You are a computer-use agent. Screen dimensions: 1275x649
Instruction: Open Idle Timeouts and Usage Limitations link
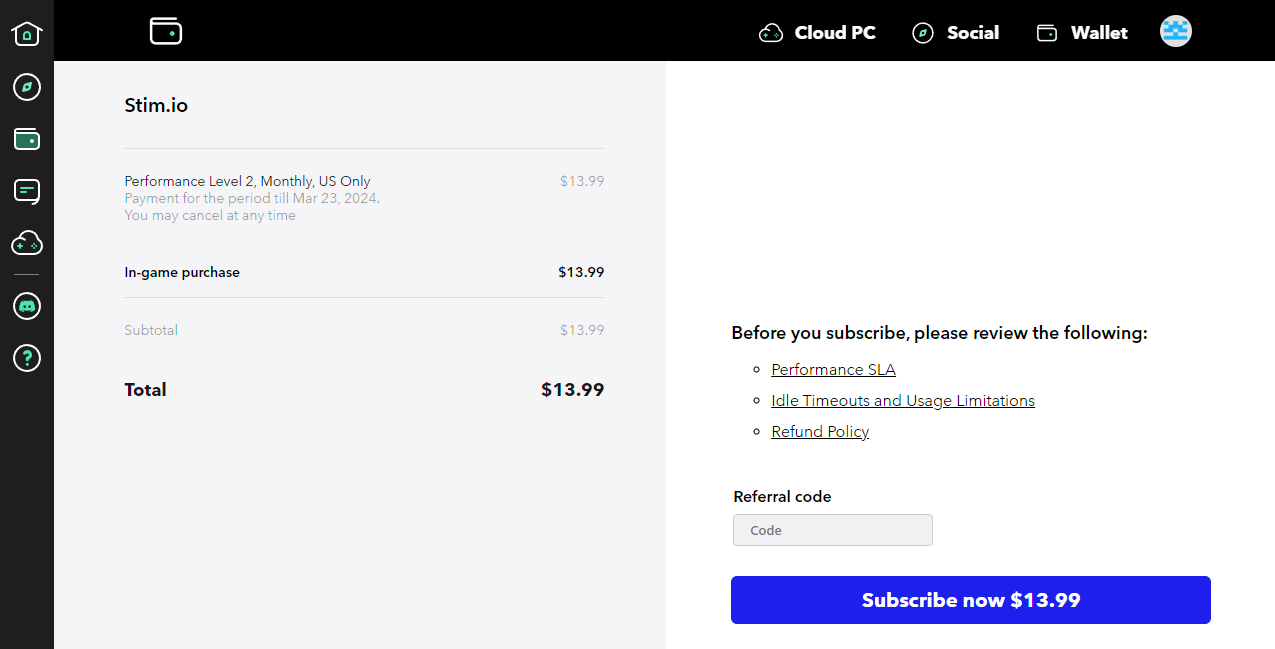pyautogui.click(x=903, y=401)
